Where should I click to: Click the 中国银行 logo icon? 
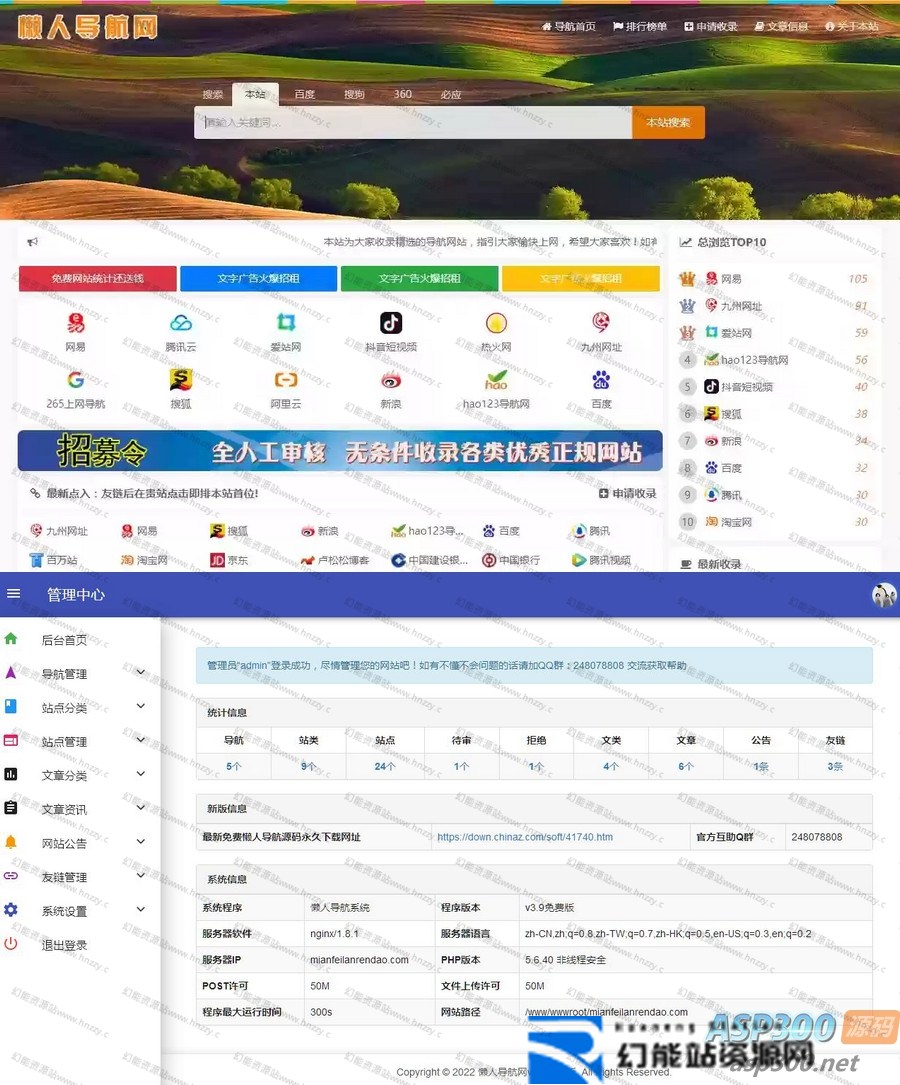pyautogui.click(x=489, y=560)
